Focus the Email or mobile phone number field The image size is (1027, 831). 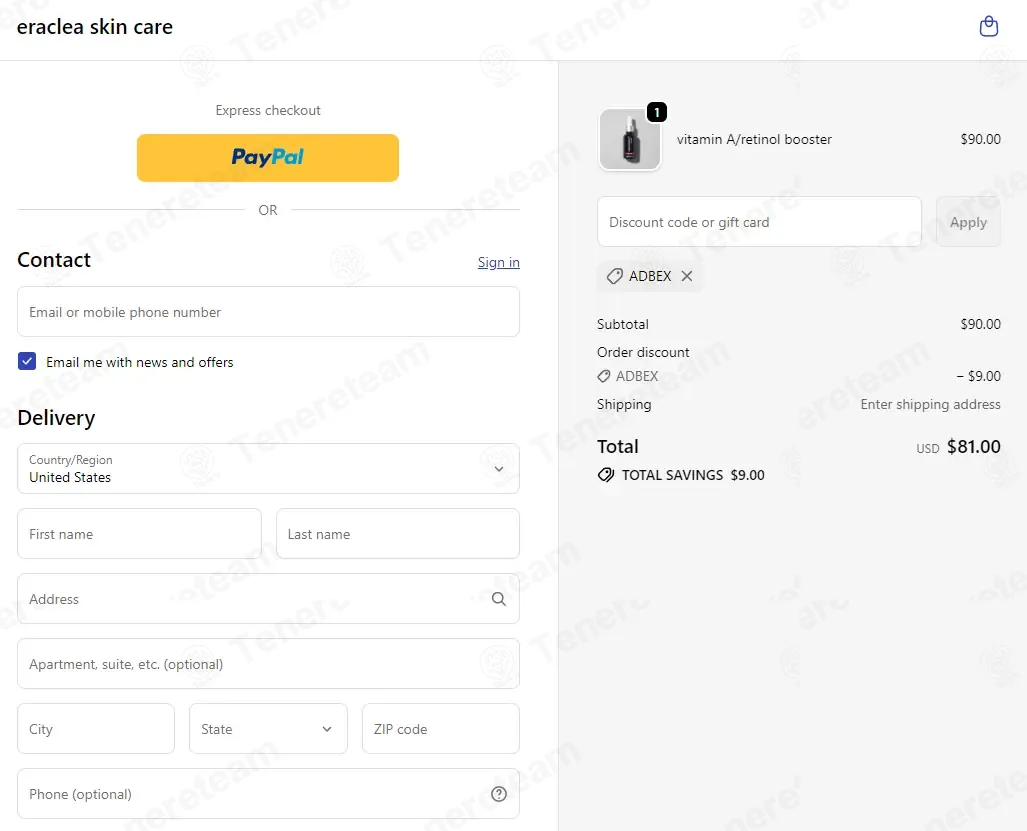point(268,312)
